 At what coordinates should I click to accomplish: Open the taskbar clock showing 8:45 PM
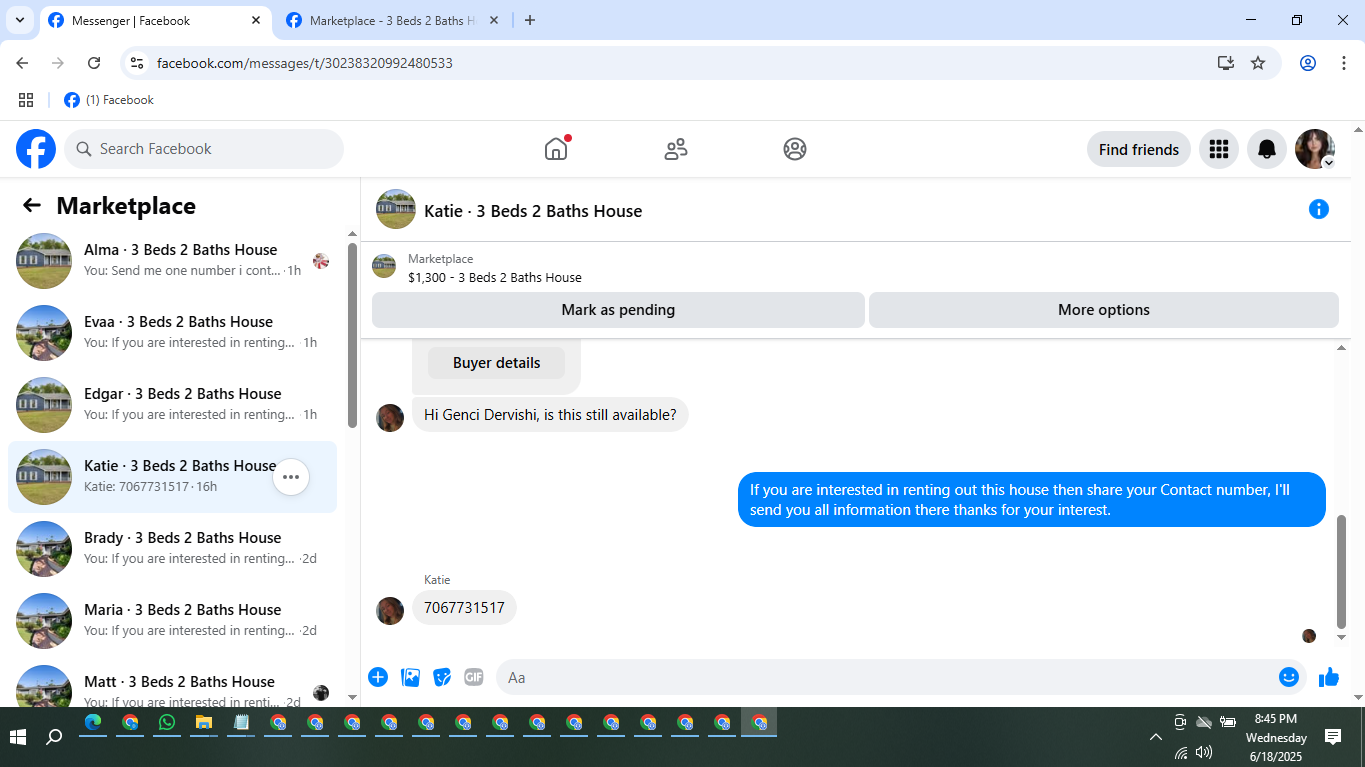1276,737
